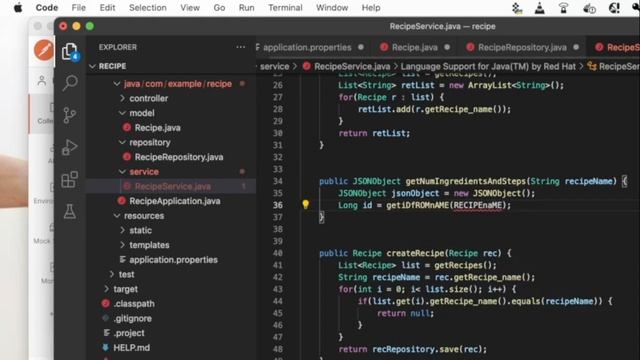Open the Search view in activity bar

[70, 82]
